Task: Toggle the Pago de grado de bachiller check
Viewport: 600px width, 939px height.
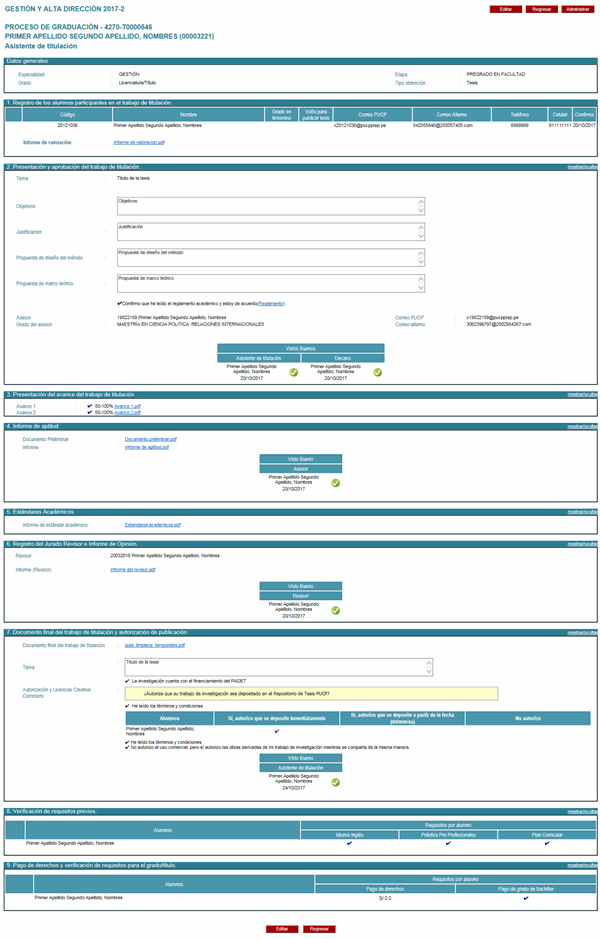Action: click(526, 898)
